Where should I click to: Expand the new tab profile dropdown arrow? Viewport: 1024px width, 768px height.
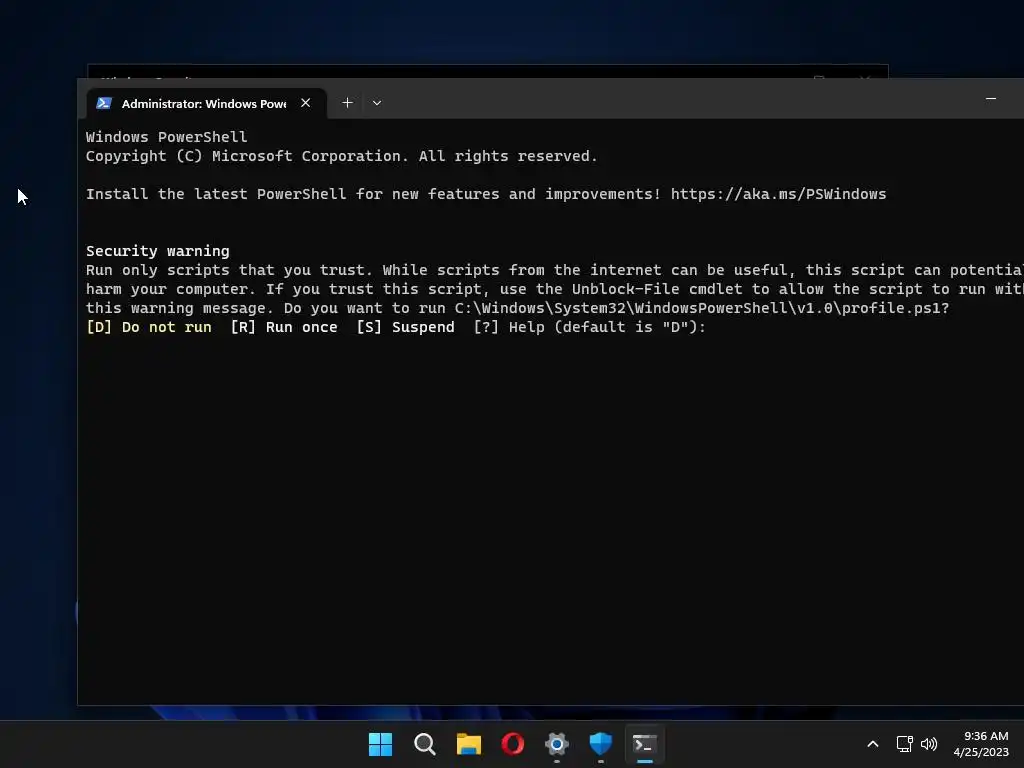[377, 103]
